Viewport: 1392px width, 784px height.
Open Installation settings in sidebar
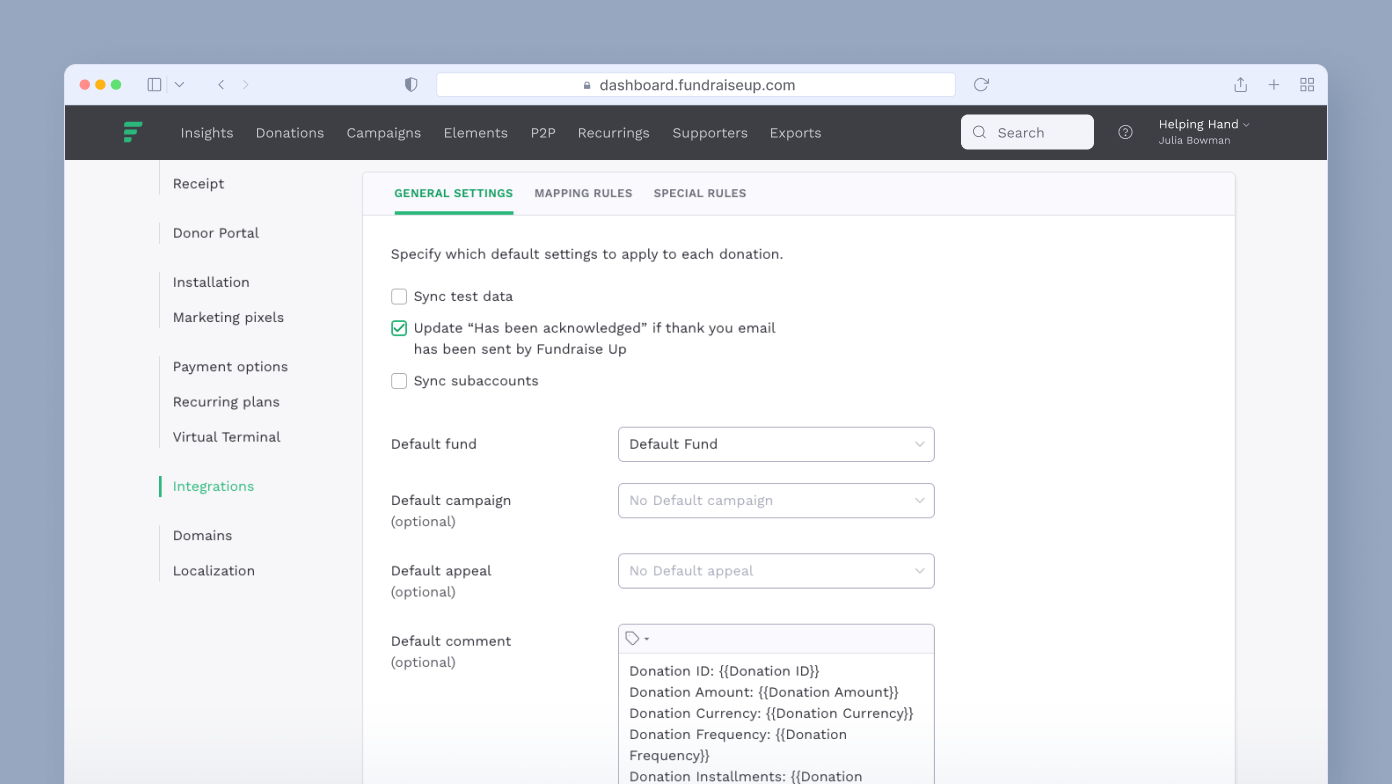coord(211,282)
